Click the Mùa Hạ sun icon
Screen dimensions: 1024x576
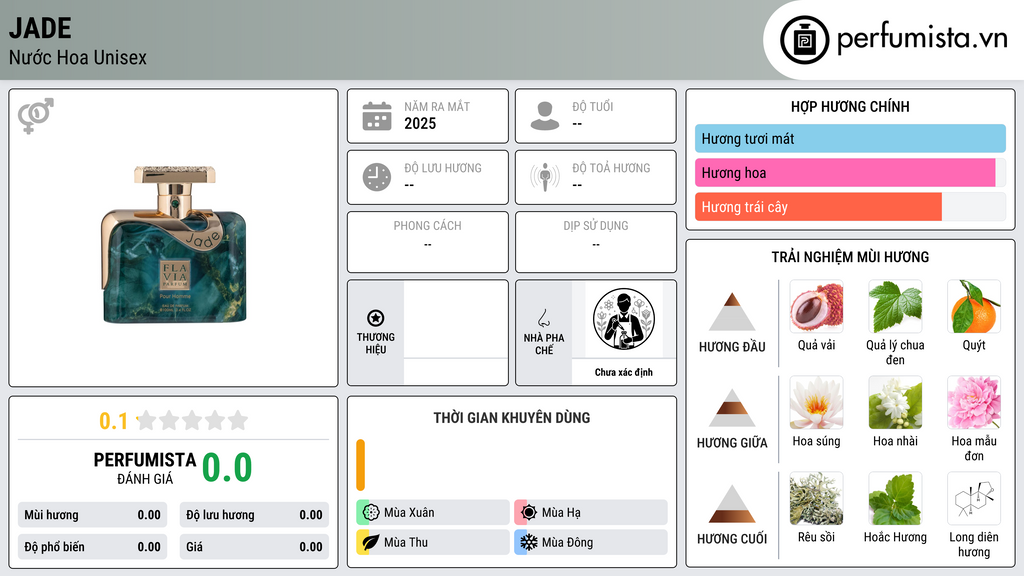[x=529, y=513]
